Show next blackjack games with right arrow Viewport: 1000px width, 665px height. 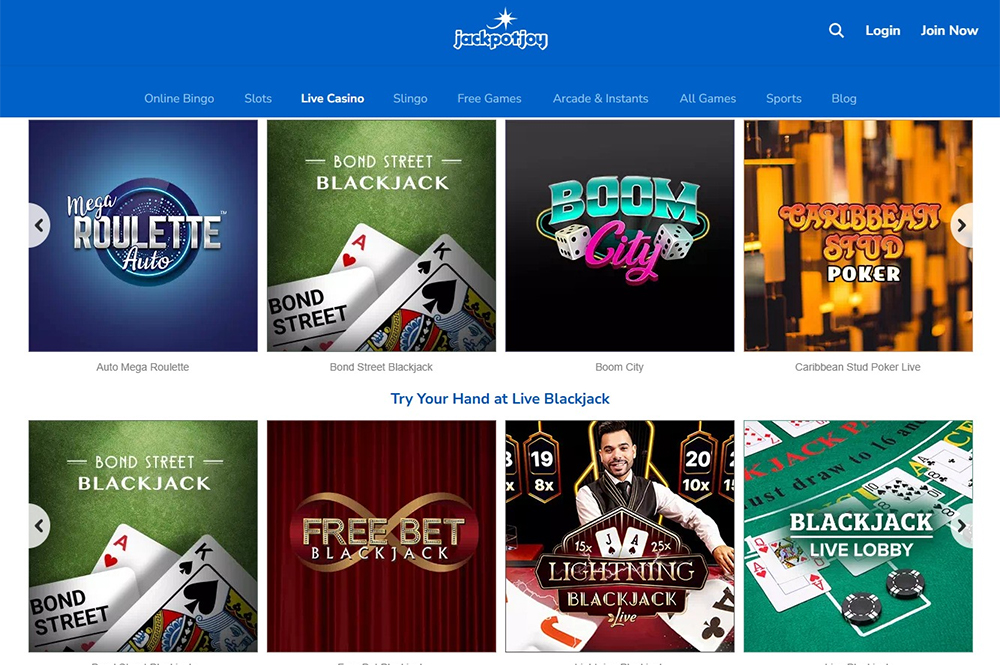(x=962, y=526)
